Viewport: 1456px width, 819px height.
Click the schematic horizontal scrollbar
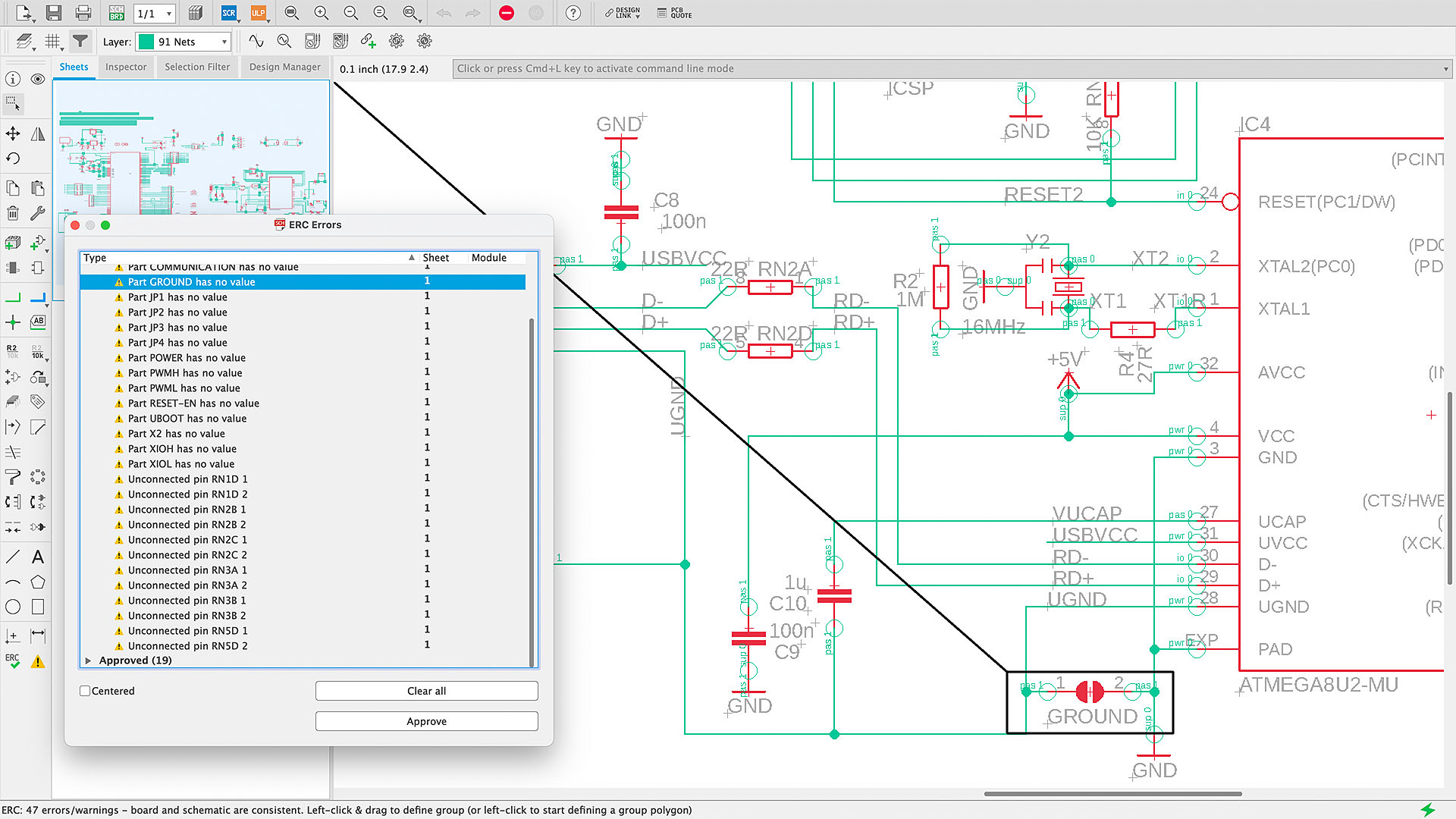click(1112, 794)
